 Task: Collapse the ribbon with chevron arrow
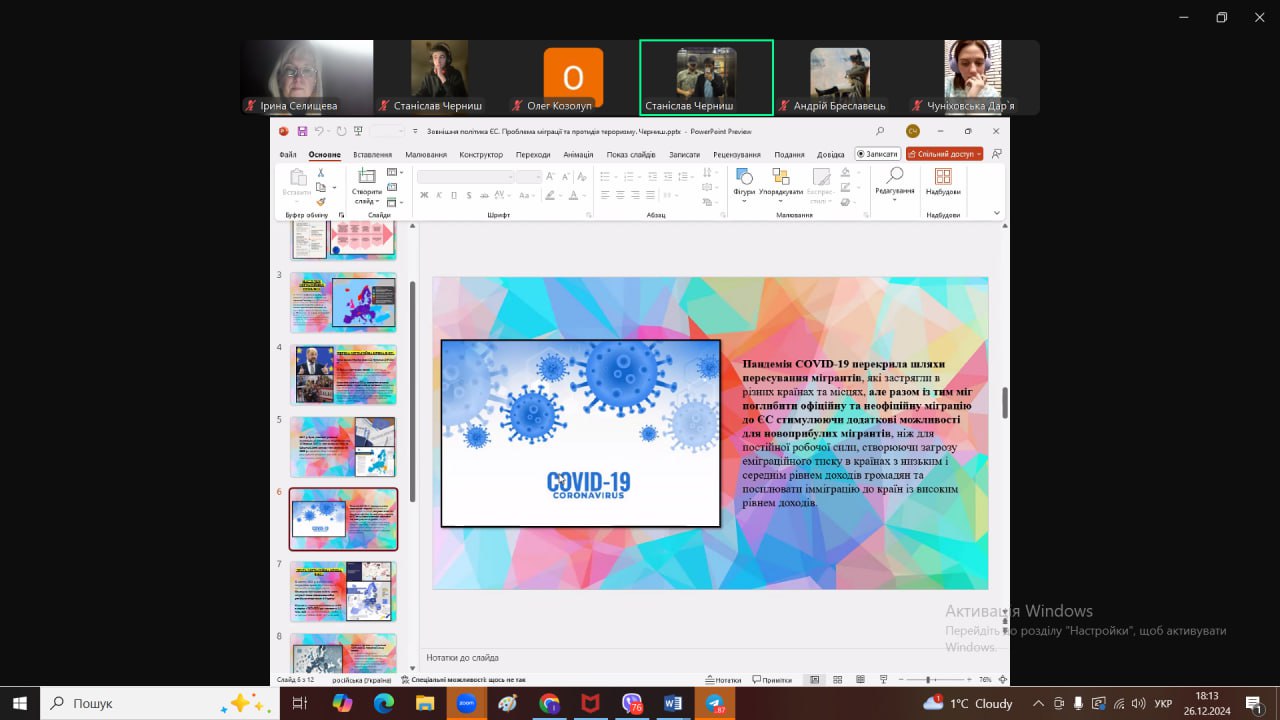click(997, 212)
